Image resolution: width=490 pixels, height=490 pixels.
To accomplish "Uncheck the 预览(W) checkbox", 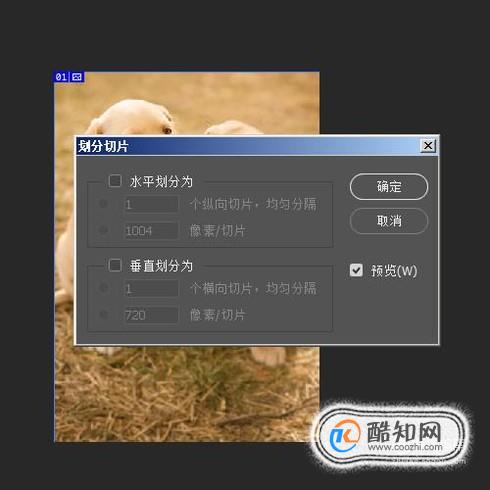I will click(356, 270).
